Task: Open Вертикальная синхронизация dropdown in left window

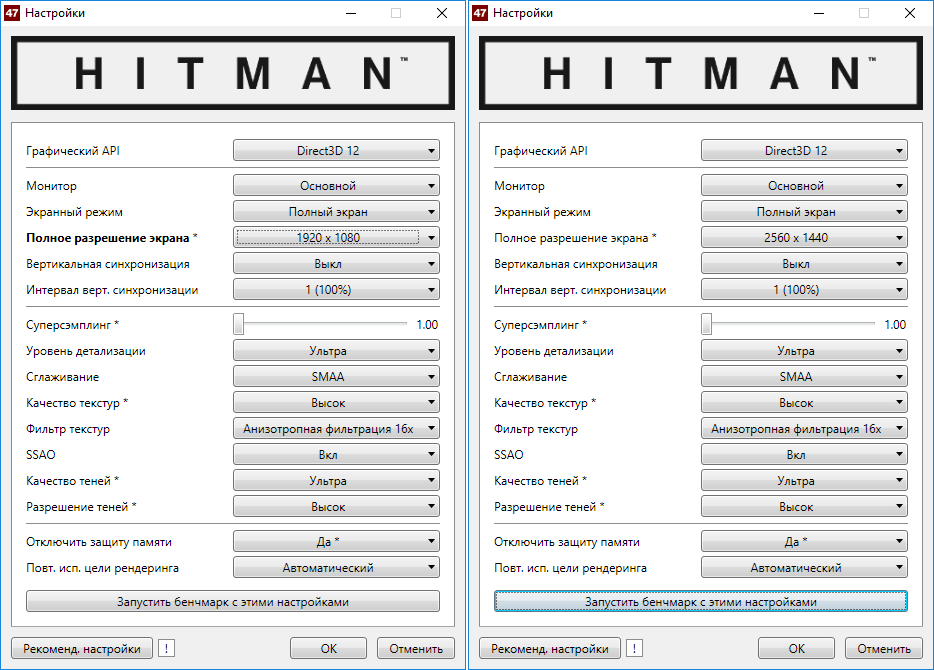Action: coord(337,264)
